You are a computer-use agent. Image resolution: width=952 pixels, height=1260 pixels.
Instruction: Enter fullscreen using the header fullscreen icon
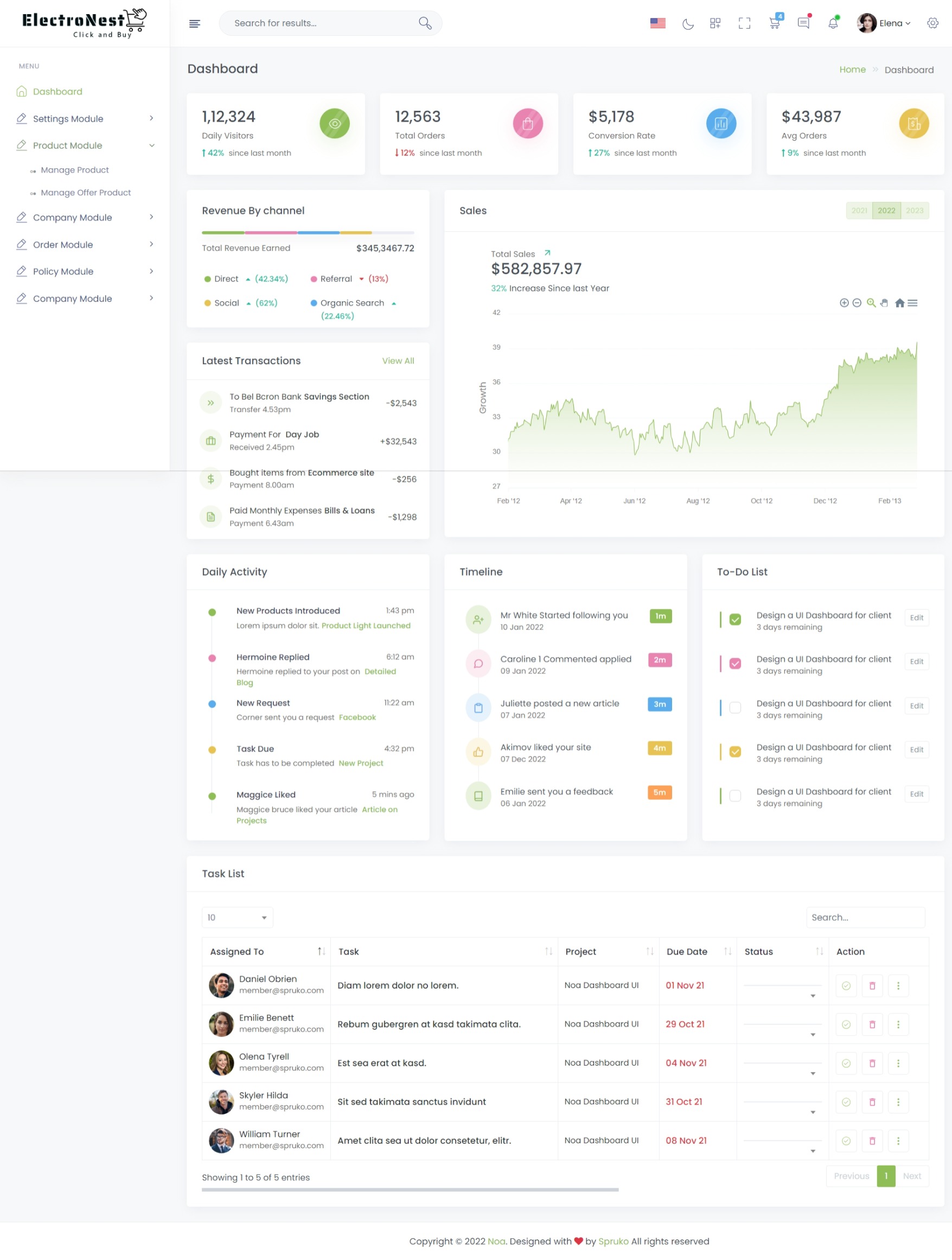[x=744, y=23]
